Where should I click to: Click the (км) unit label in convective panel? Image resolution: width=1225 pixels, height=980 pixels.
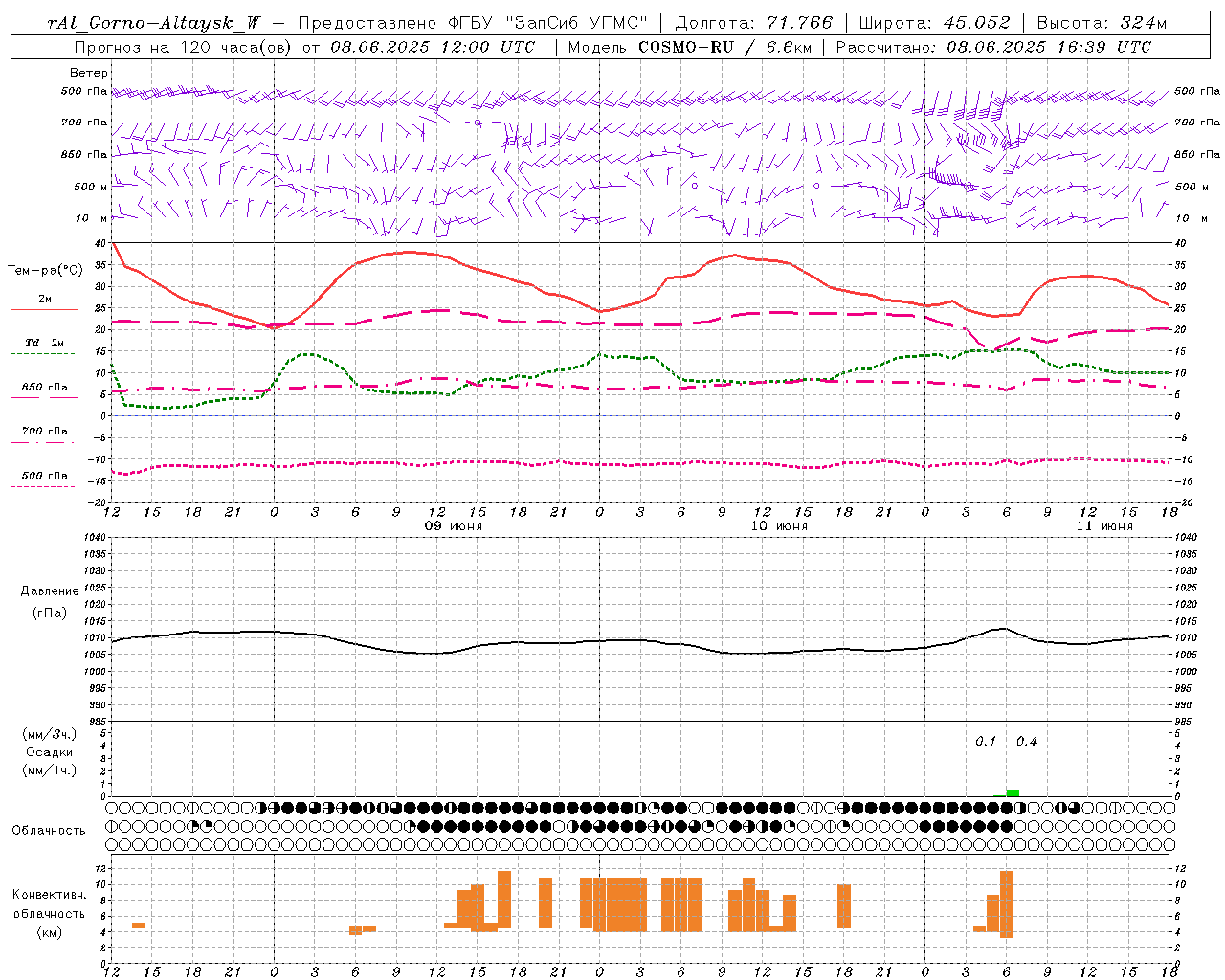[x=49, y=932]
